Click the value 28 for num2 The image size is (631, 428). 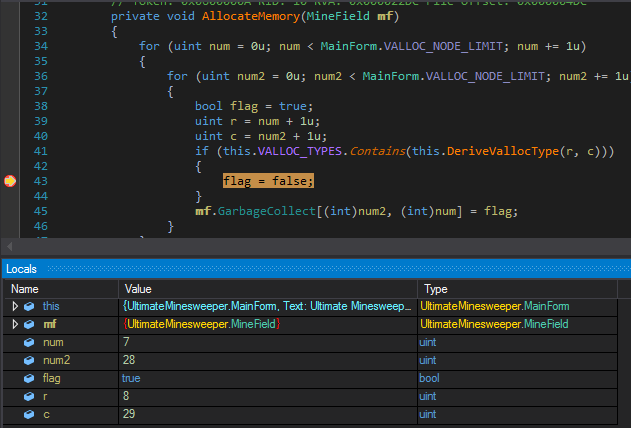point(129,360)
